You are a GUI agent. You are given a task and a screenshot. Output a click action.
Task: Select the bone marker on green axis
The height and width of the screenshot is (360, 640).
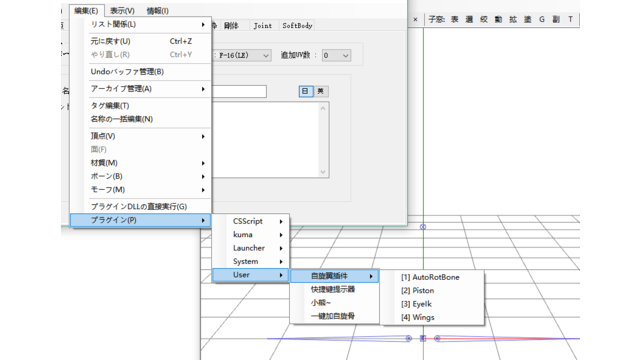coord(423,227)
